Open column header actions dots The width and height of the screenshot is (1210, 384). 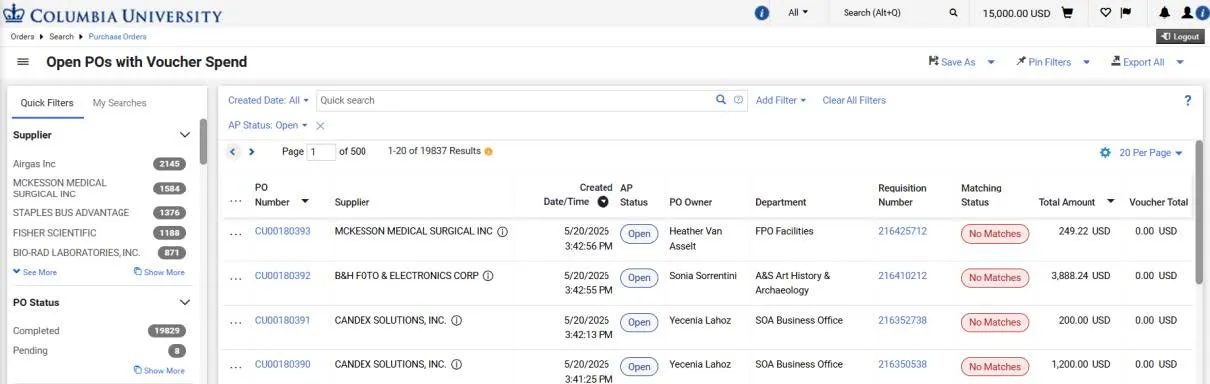236,201
